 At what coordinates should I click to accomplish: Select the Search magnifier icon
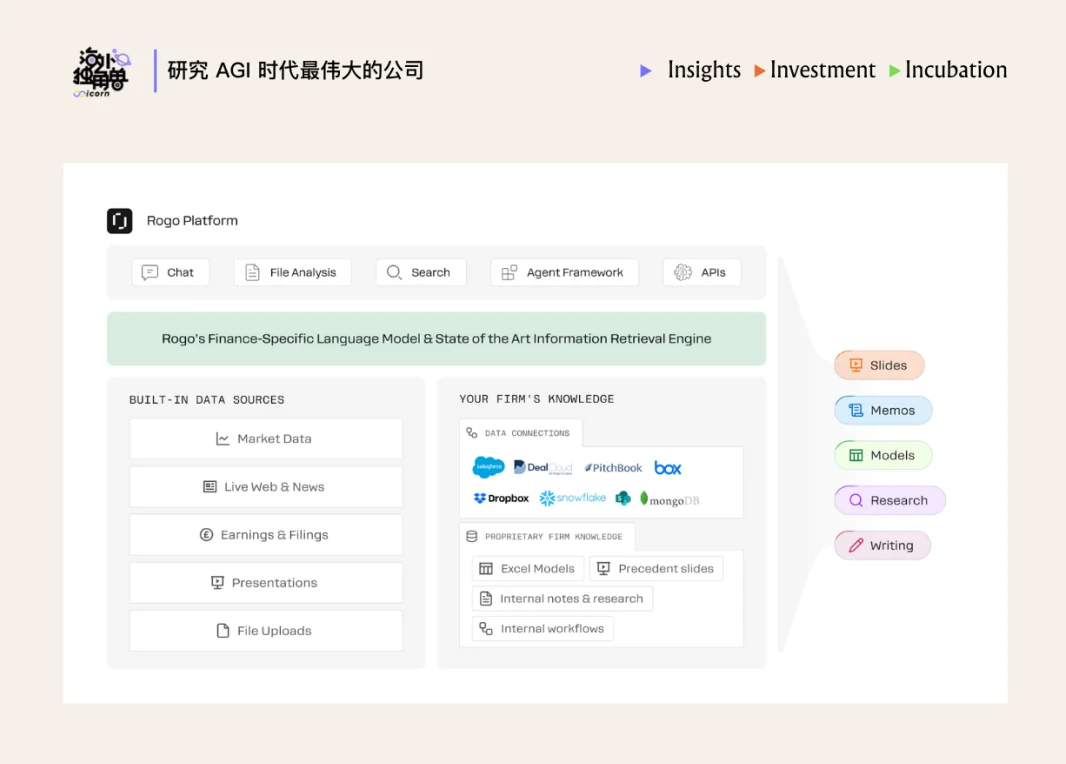point(393,272)
